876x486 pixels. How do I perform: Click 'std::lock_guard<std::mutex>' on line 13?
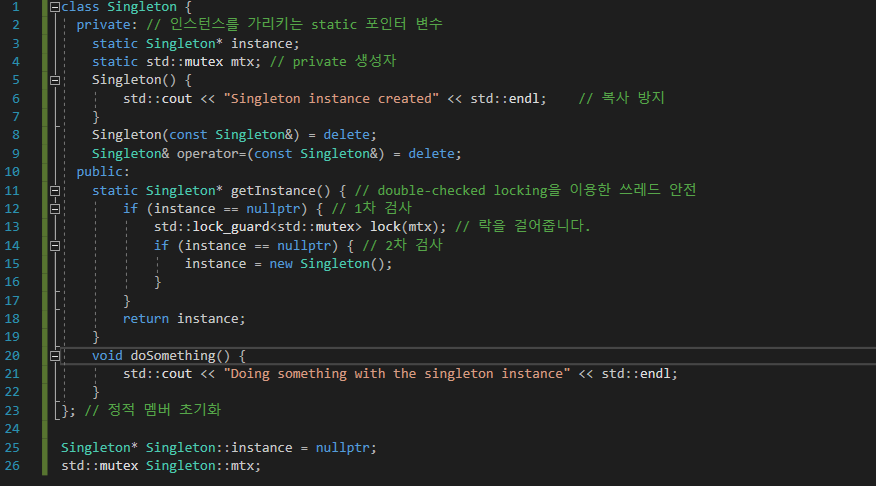point(258,227)
